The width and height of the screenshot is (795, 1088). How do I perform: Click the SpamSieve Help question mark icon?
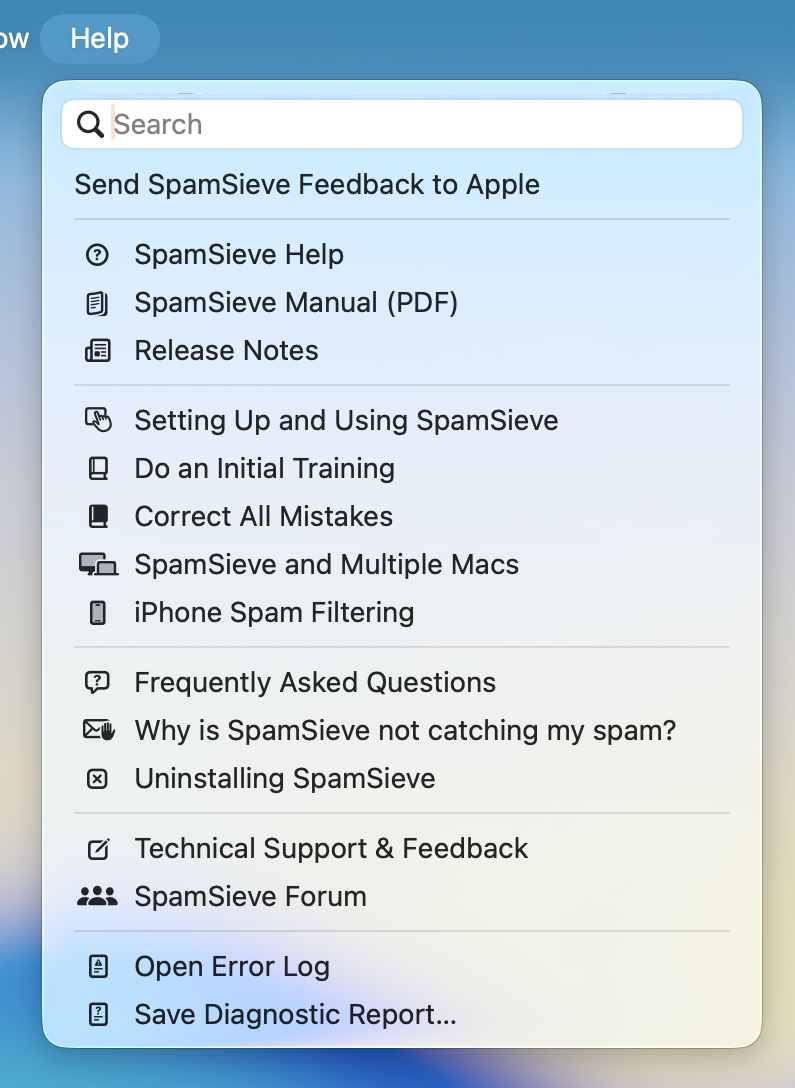point(96,255)
